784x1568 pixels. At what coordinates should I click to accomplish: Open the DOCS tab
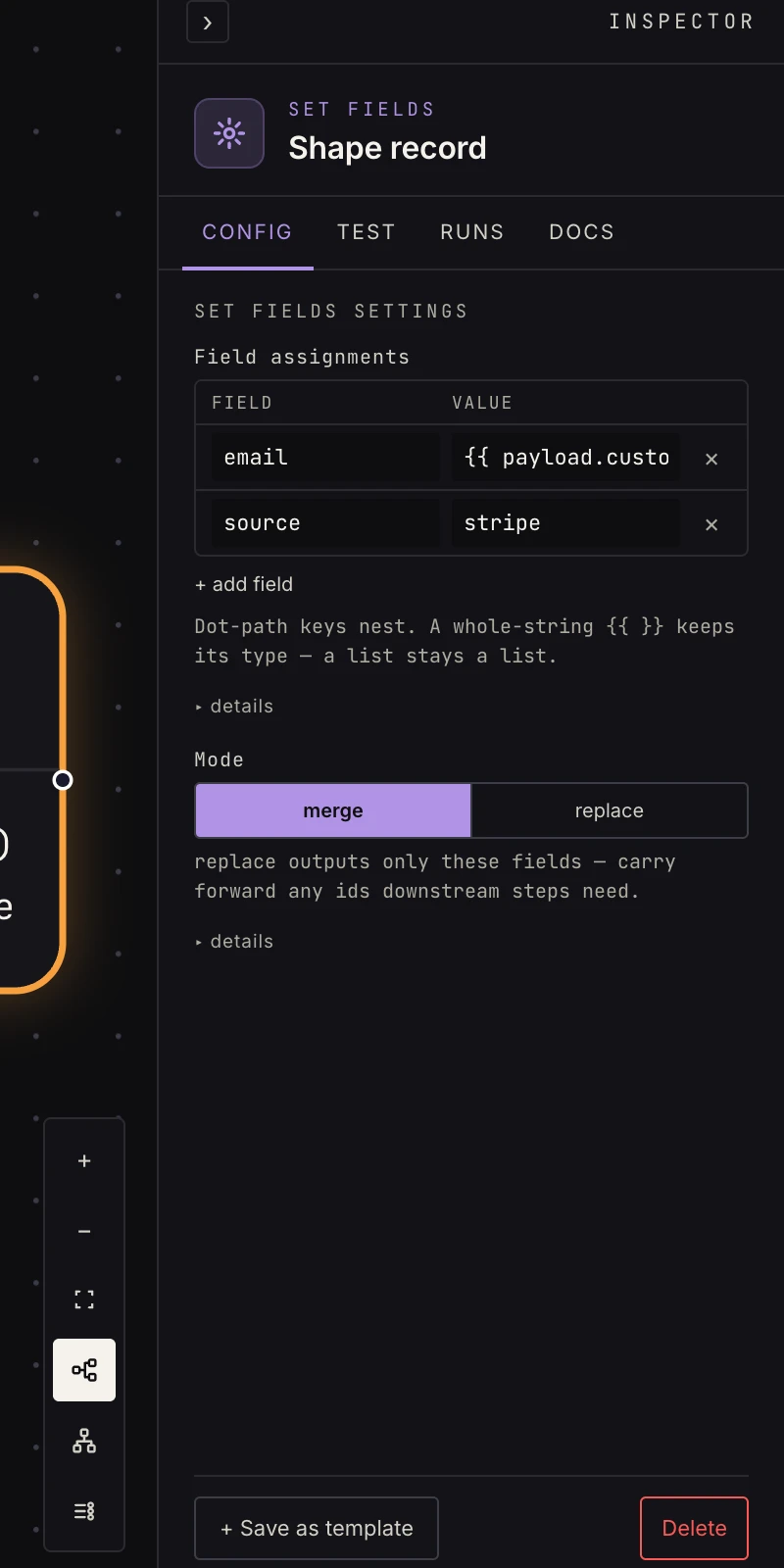pos(581,232)
